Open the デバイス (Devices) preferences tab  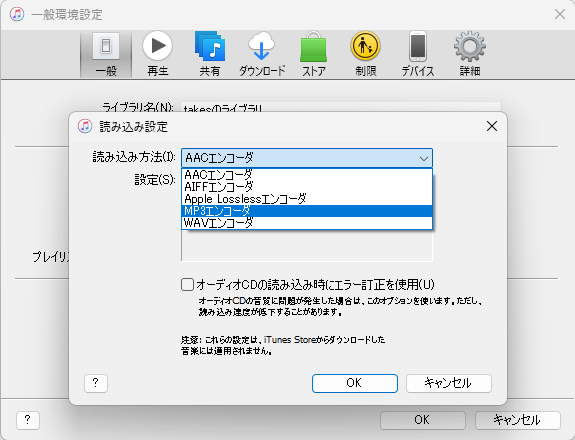[x=418, y=54]
